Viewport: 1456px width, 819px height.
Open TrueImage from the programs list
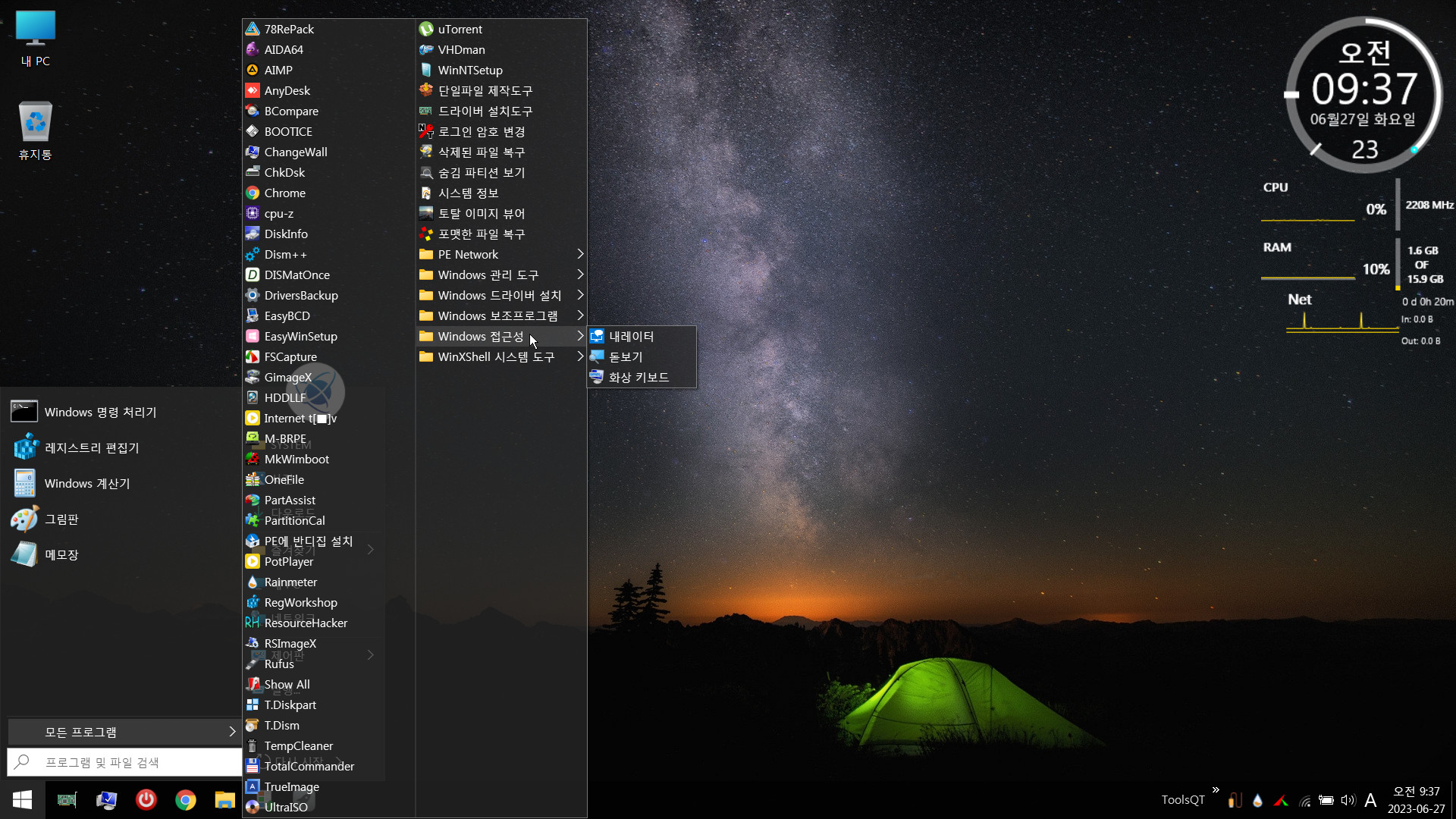[328, 786]
